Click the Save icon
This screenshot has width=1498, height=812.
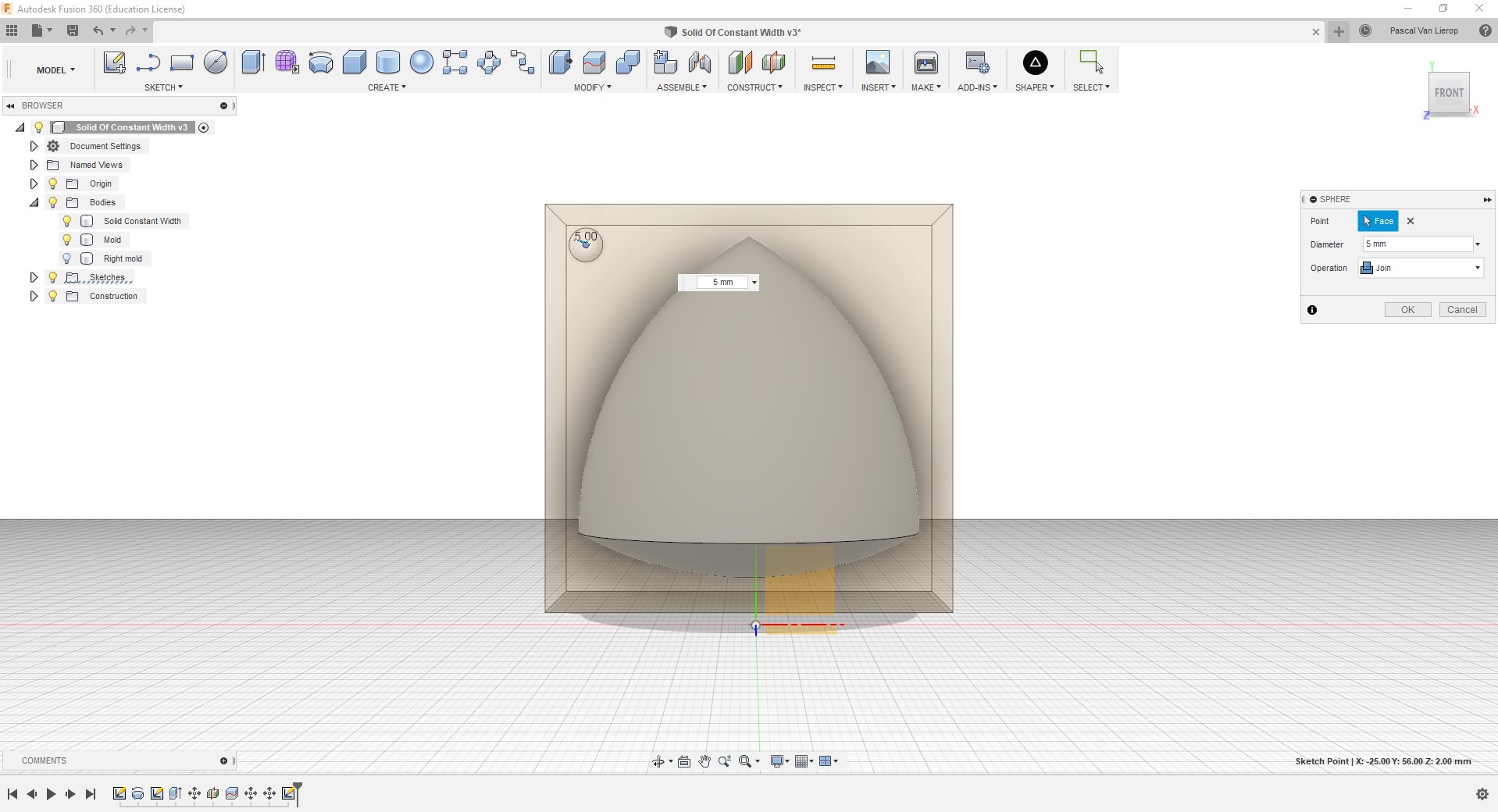coord(73,30)
